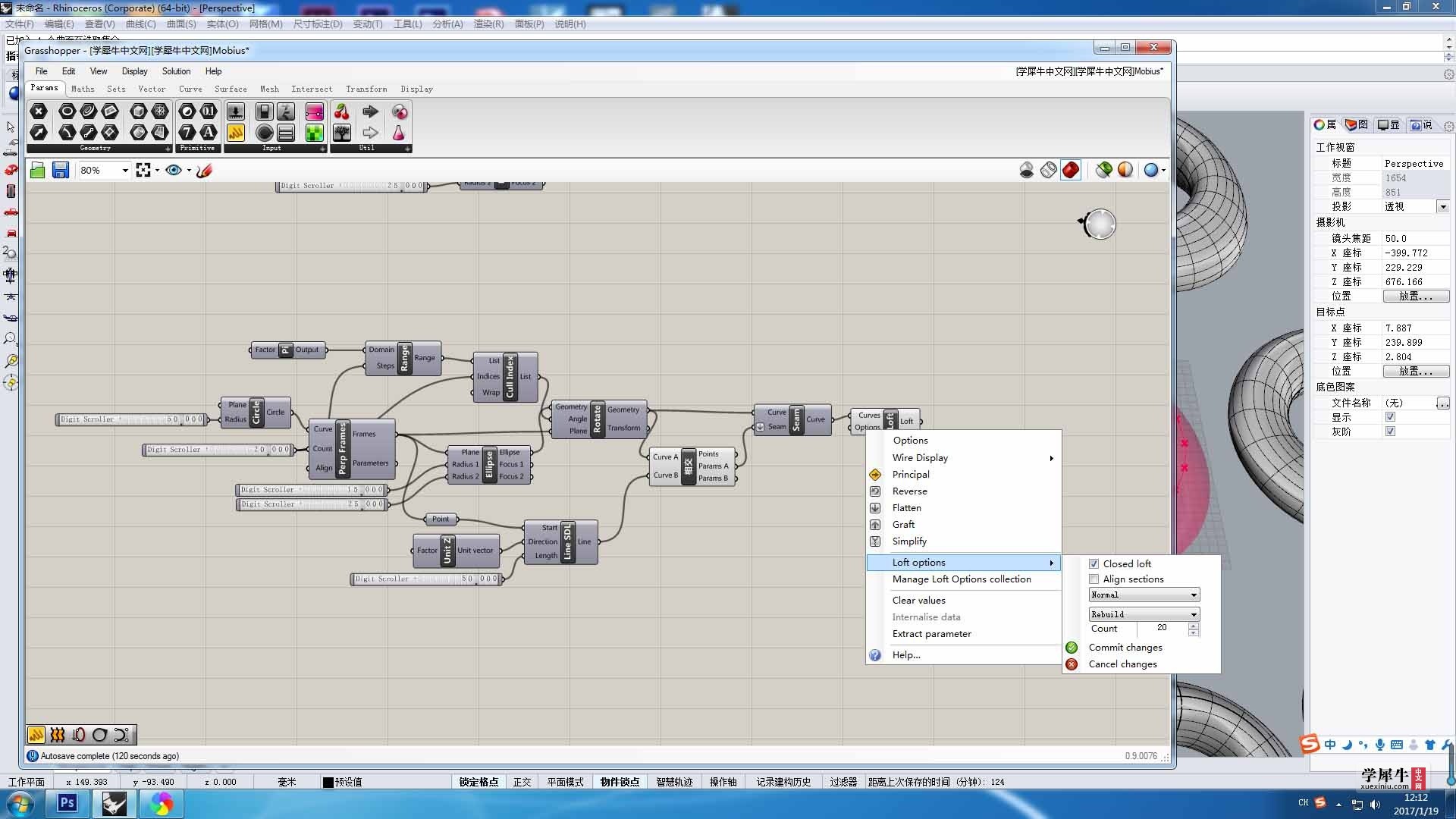Toggle 智慧轨迹 in Rhino status bar
Image resolution: width=1456 pixels, height=819 pixels.
coord(674,782)
